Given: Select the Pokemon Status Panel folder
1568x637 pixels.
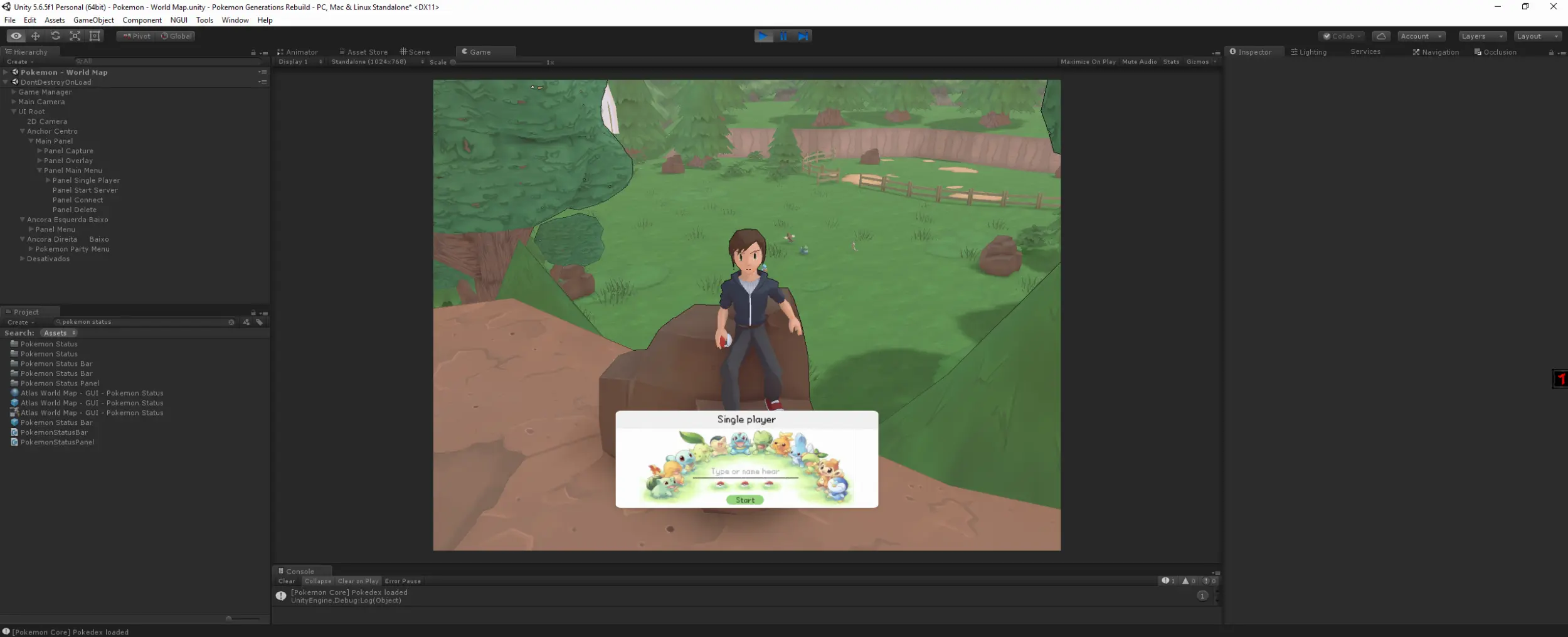Looking at the screenshot, I should pos(60,383).
